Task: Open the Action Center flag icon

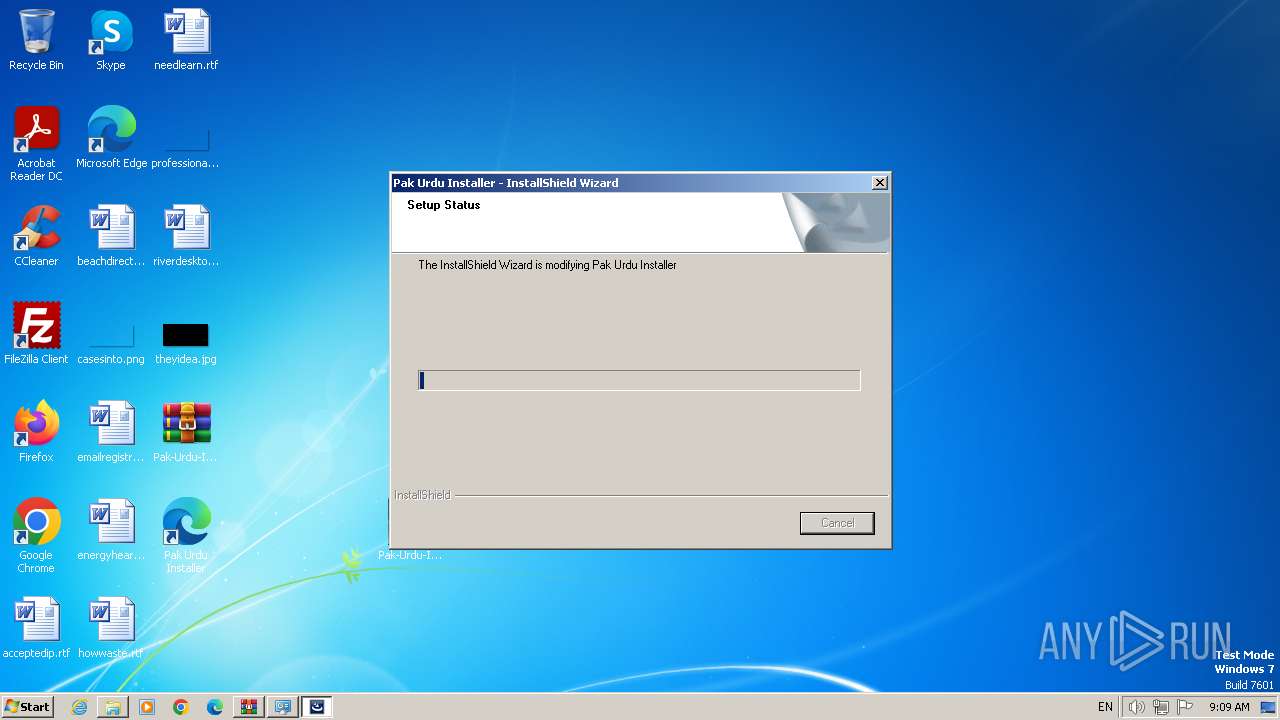Action: pos(1185,707)
